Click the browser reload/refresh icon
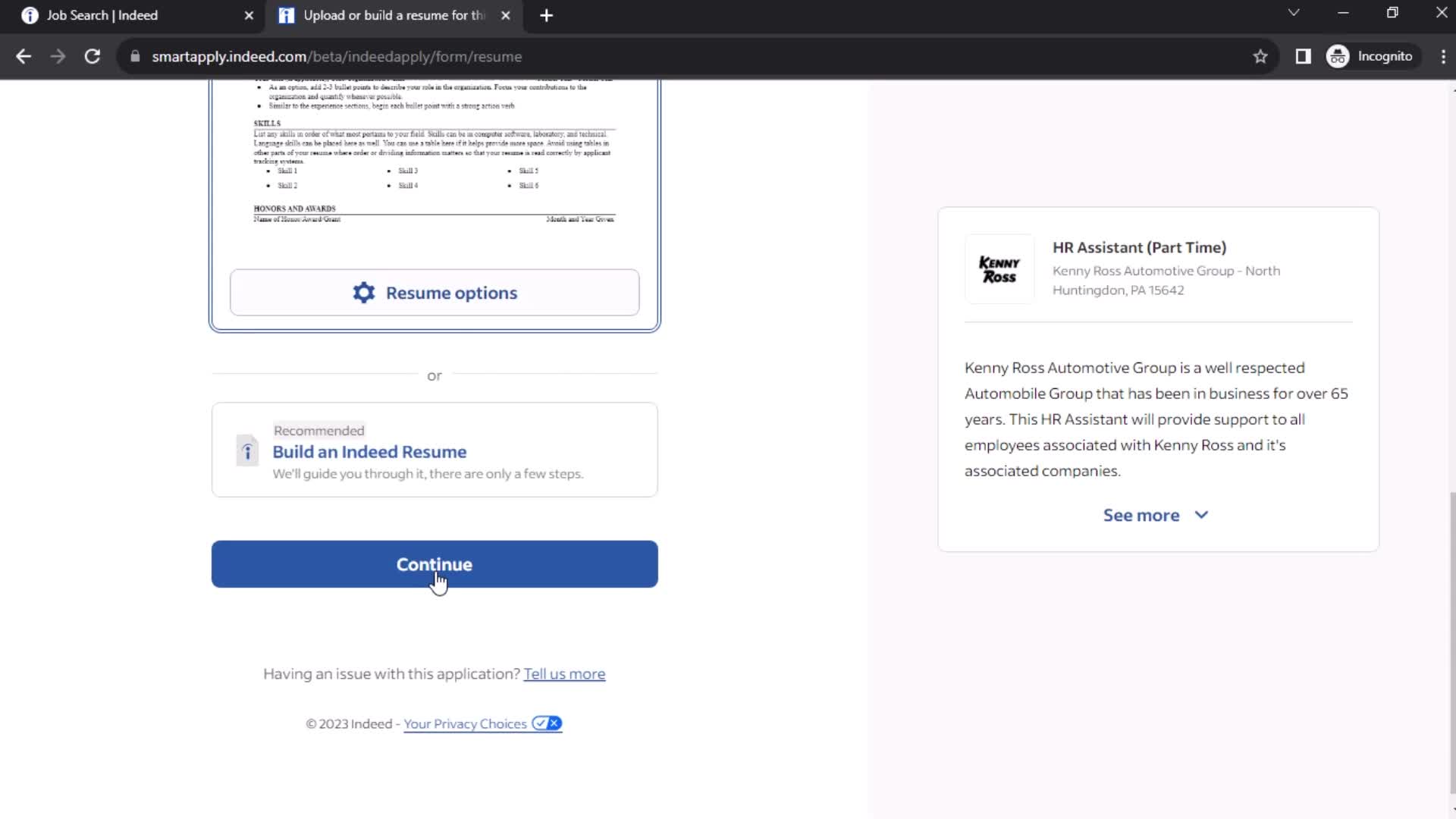This screenshot has width=1456, height=819. 92,56
